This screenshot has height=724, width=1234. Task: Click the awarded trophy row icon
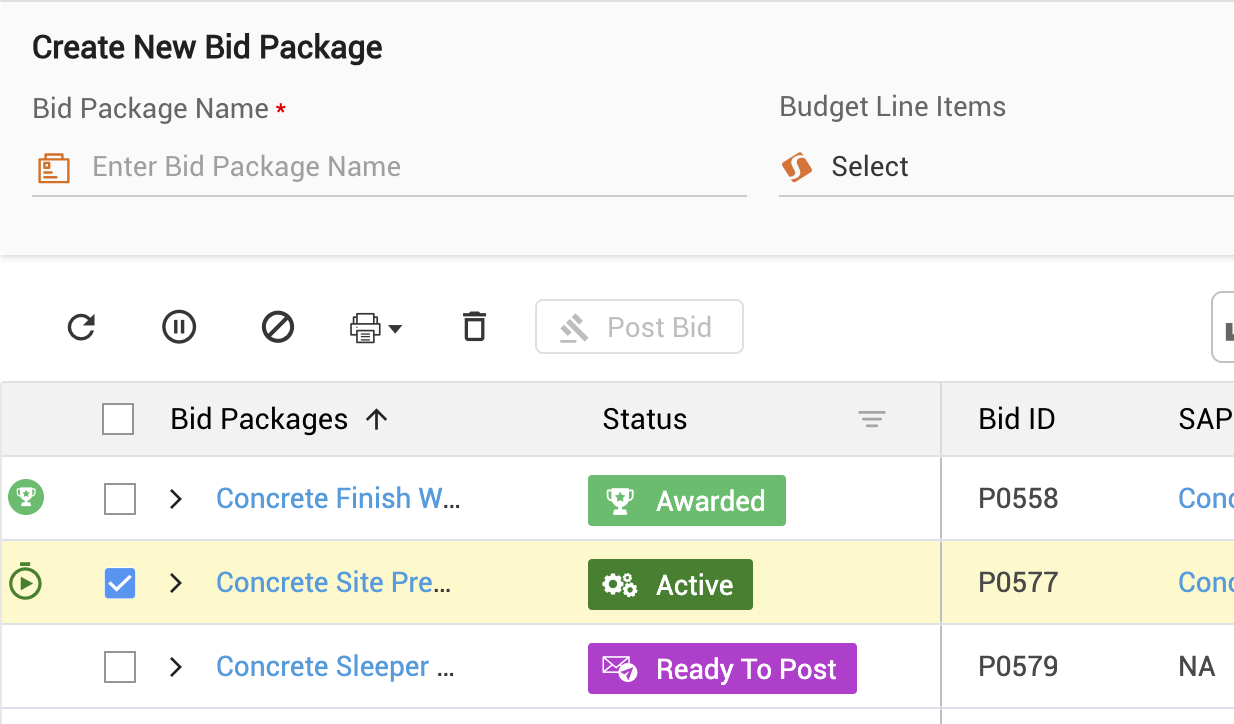[26, 497]
